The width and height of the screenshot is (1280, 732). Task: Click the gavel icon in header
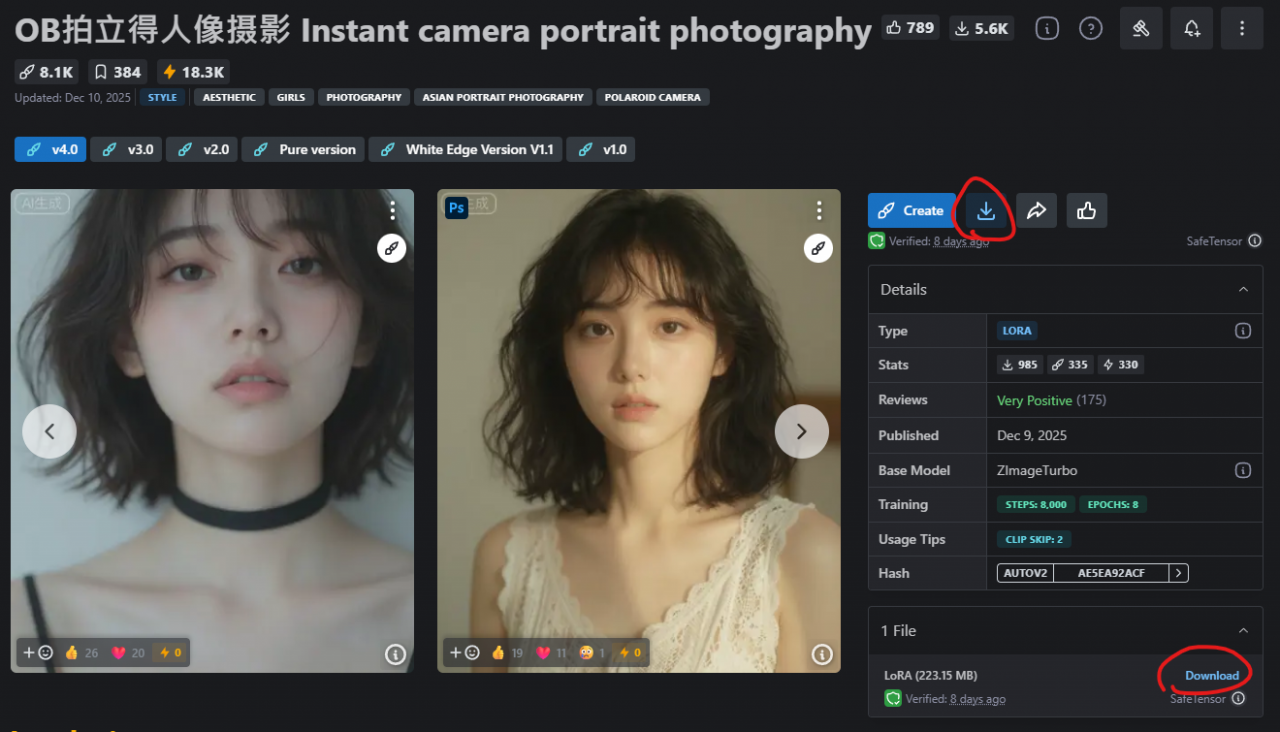click(1141, 28)
